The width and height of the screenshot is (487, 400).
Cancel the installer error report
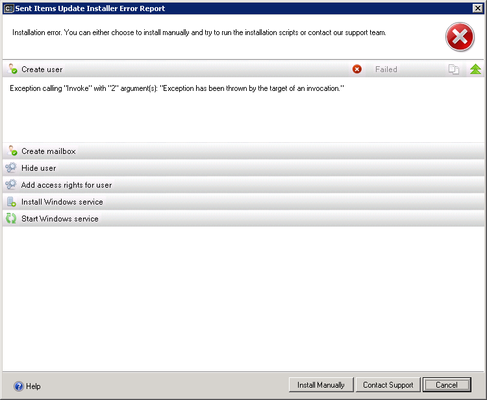click(447, 385)
